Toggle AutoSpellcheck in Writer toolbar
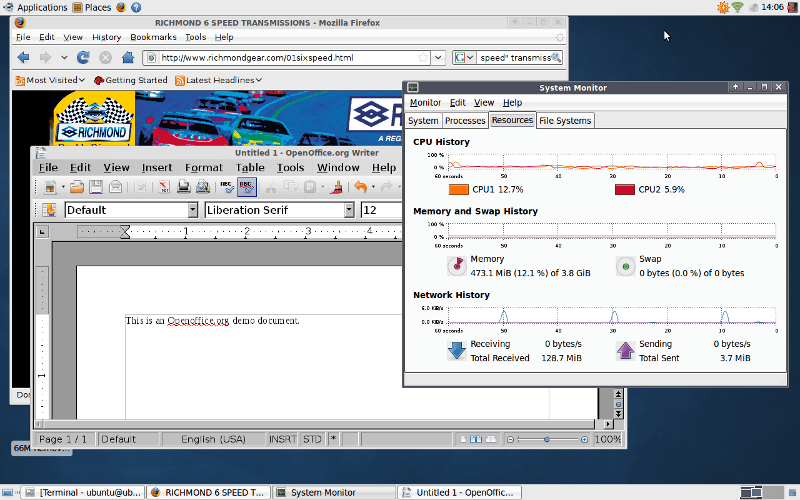Viewport: 800px width, 500px height. coord(246,187)
